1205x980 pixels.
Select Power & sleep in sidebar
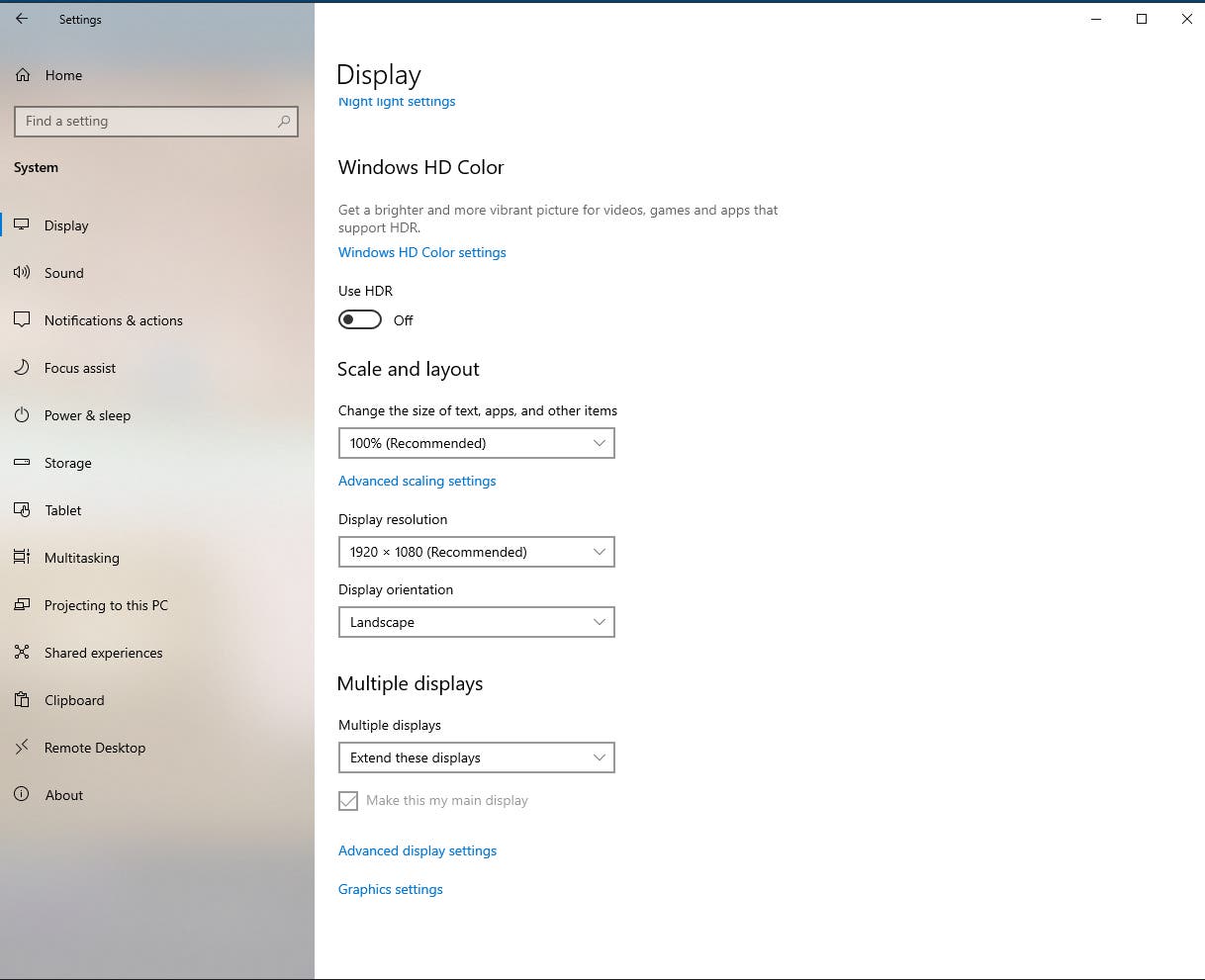[x=157, y=415]
